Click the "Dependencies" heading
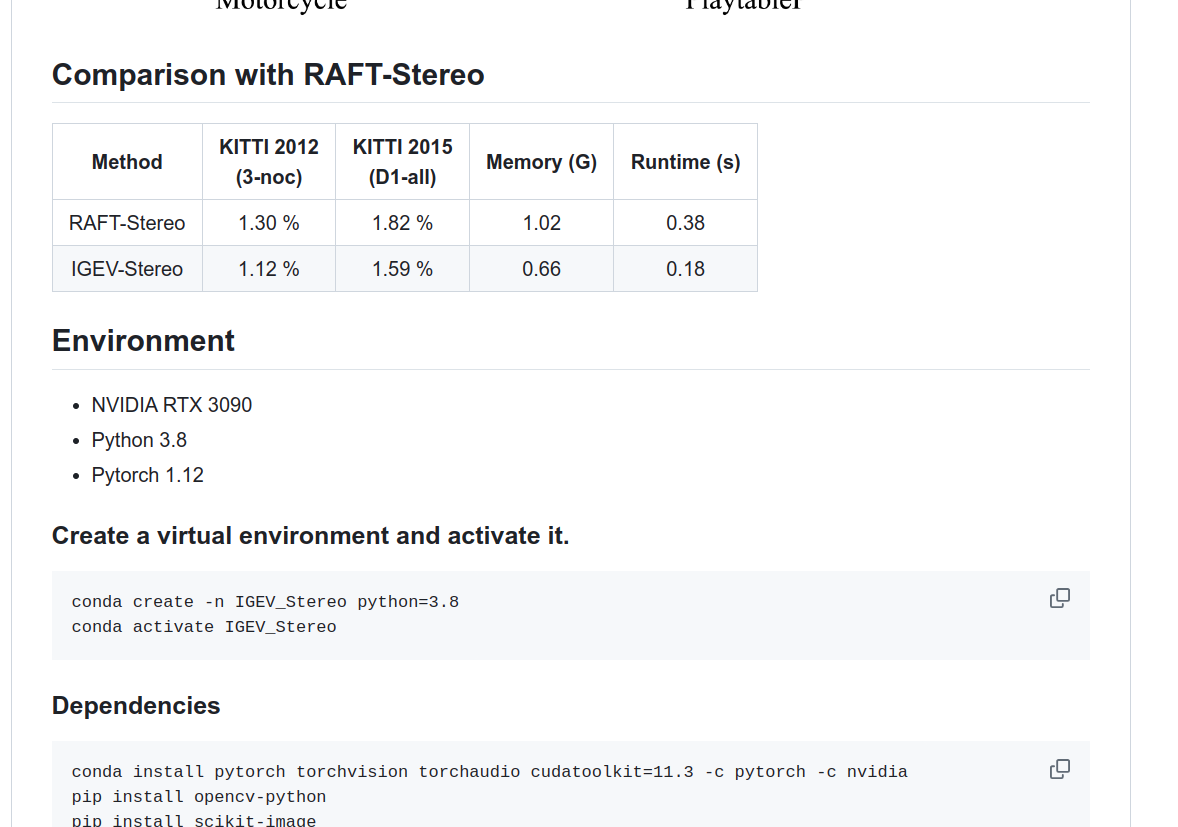This screenshot has width=1178, height=827. pos(136,706)
